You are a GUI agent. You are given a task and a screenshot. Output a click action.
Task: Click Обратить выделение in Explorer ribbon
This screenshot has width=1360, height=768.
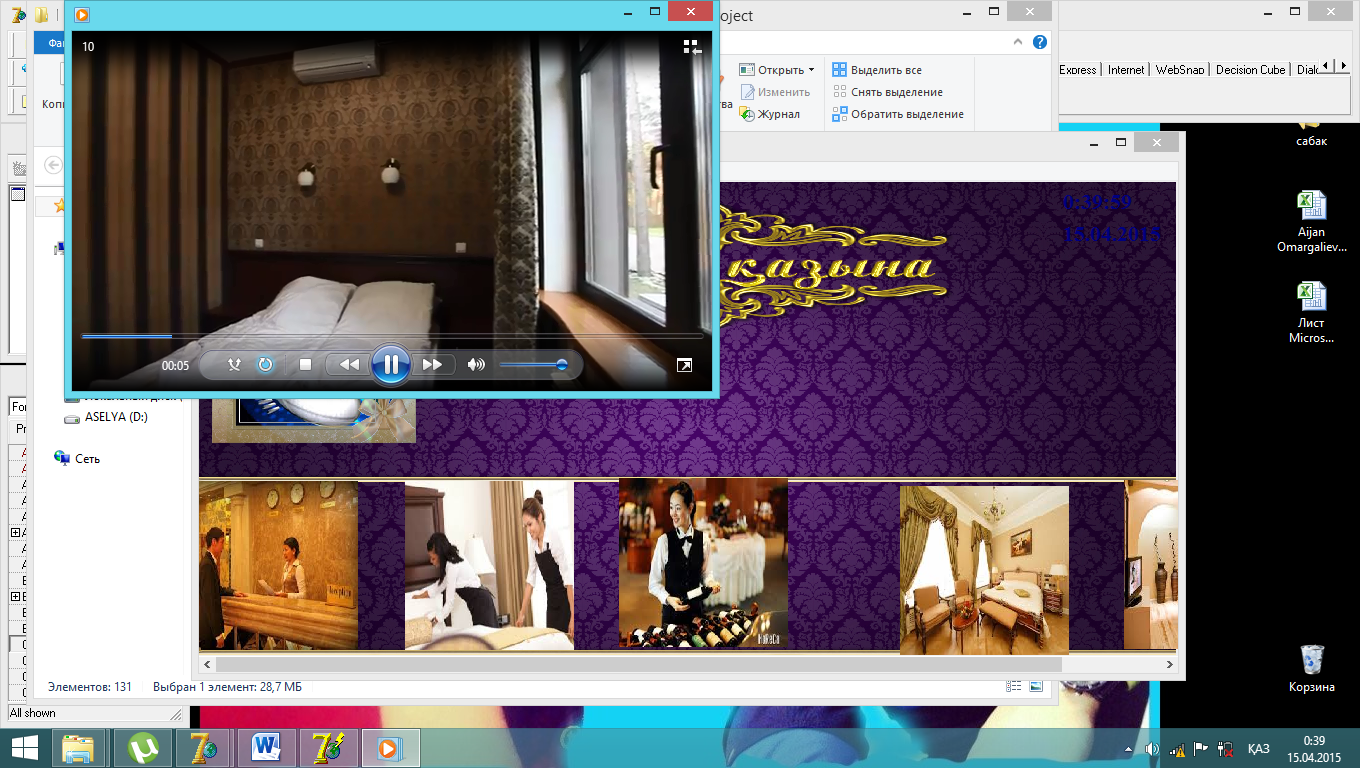coord(898,114)
